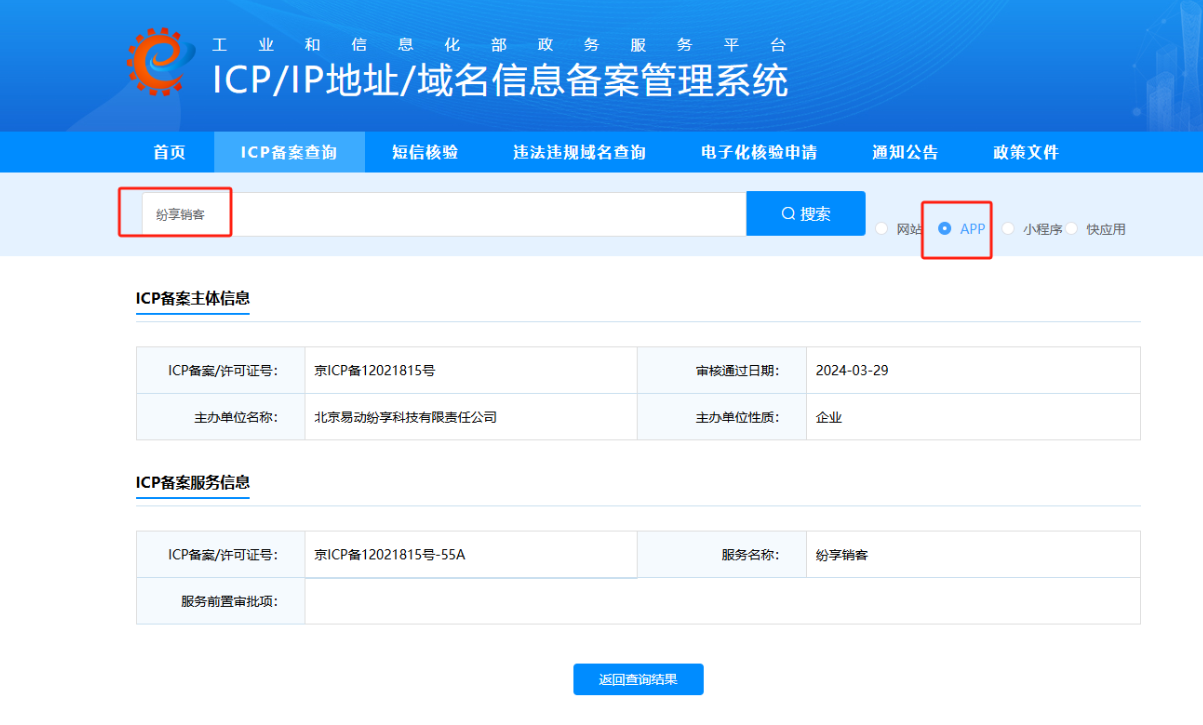The width and height of the screenshot is (1203, 725).
Task: Click the 主办单位名称 label cell
Action: [221, 417]
